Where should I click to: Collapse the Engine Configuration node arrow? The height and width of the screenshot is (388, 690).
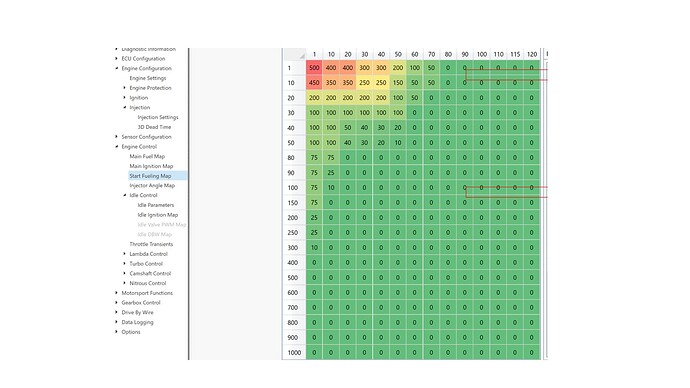(117, 68)
